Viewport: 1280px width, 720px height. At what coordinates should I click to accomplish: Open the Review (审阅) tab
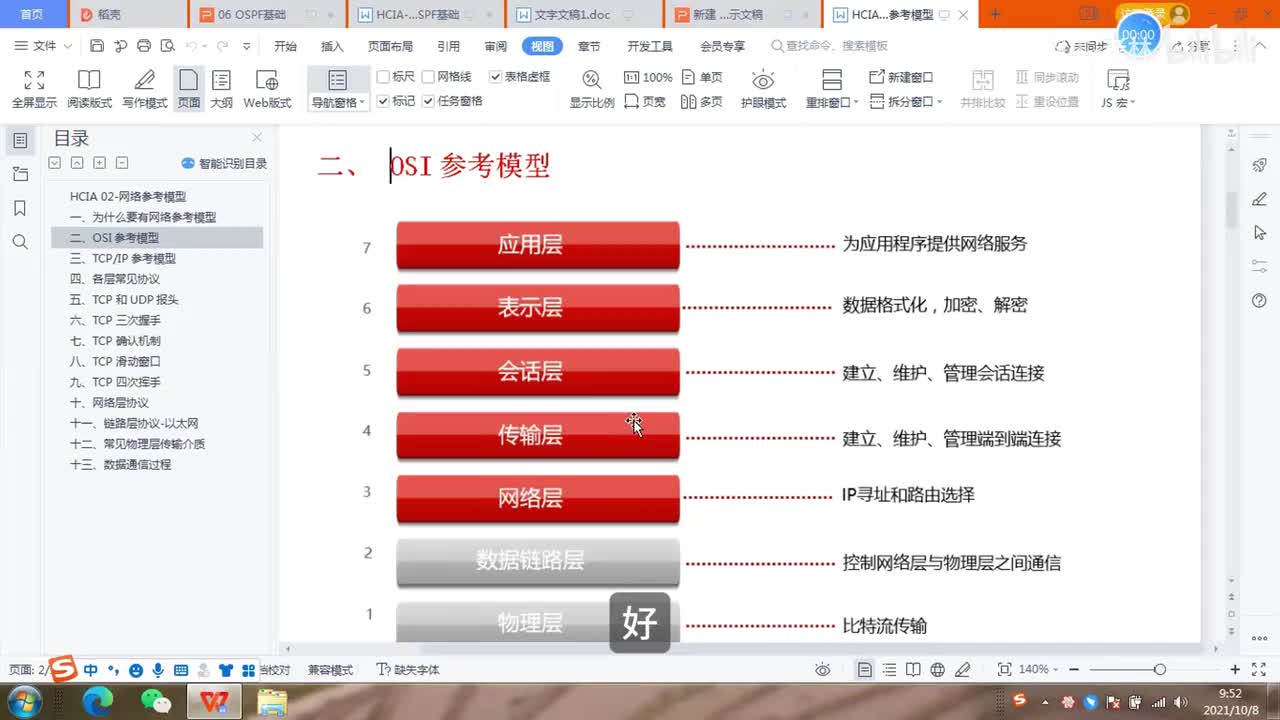pos(496,46)
